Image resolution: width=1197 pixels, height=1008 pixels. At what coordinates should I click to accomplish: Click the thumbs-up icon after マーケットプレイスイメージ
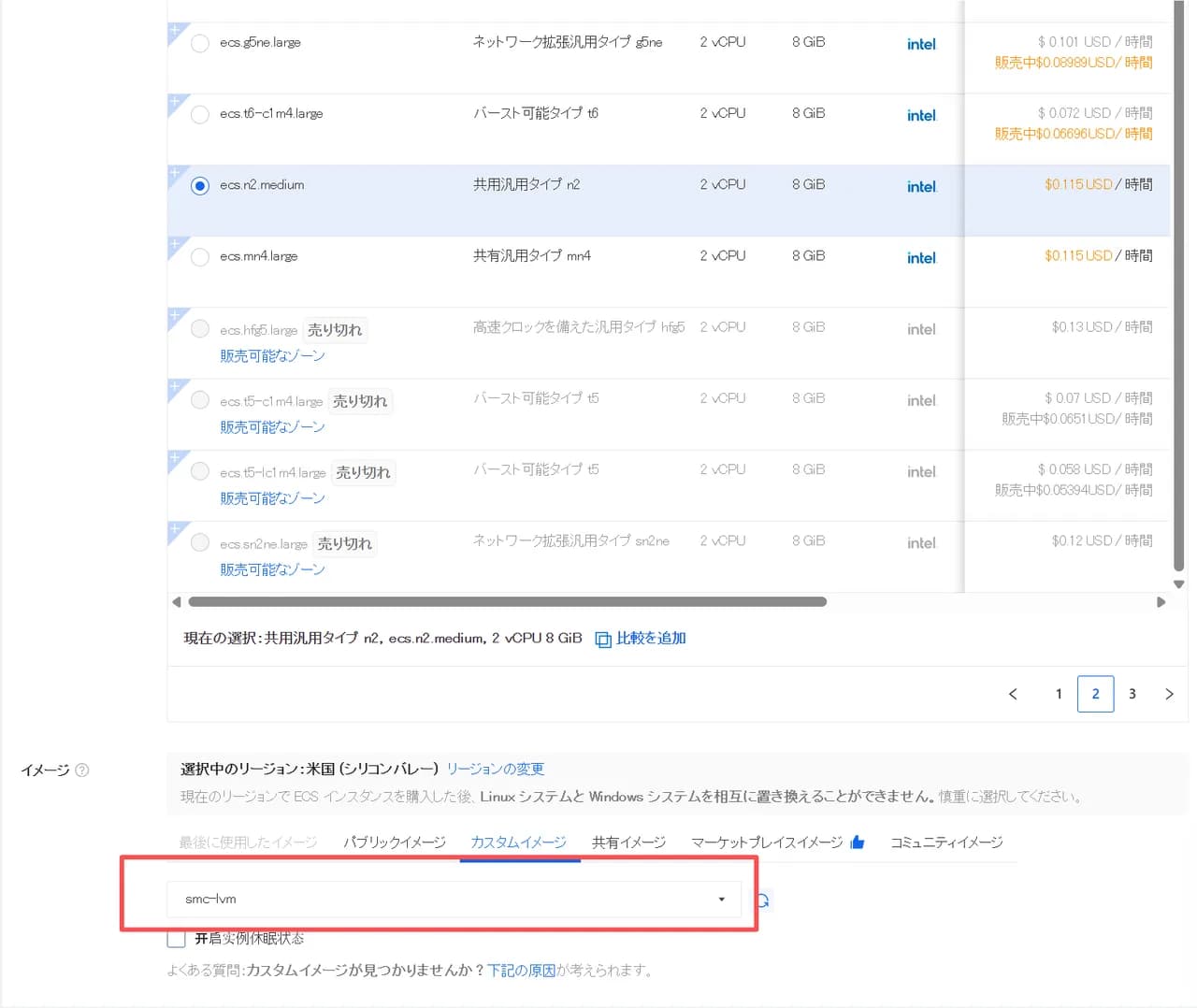click(858, 842)
